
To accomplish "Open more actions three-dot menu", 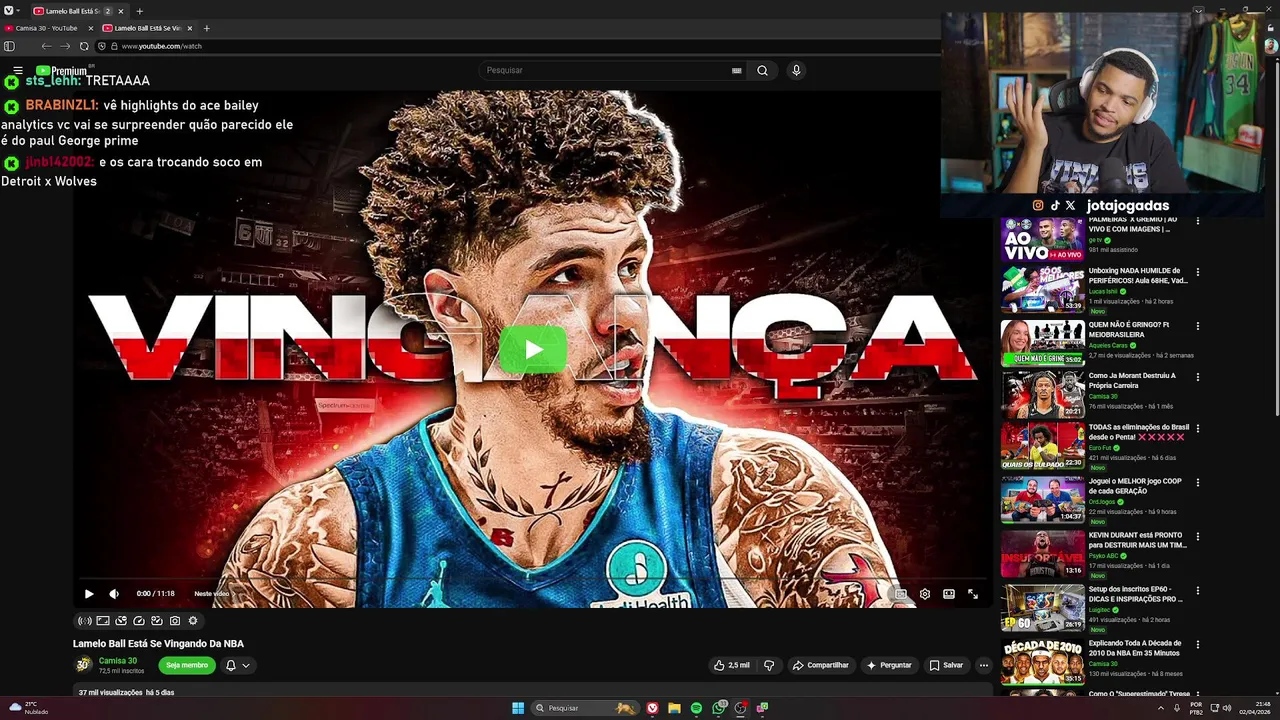I will [x=984, y=665].
